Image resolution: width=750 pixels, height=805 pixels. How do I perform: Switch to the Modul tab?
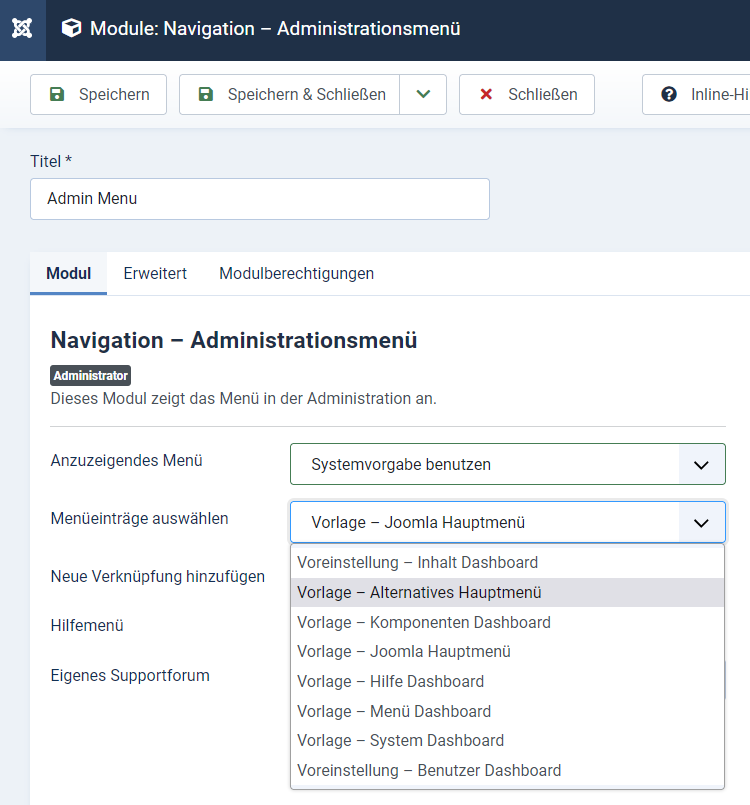69,273
